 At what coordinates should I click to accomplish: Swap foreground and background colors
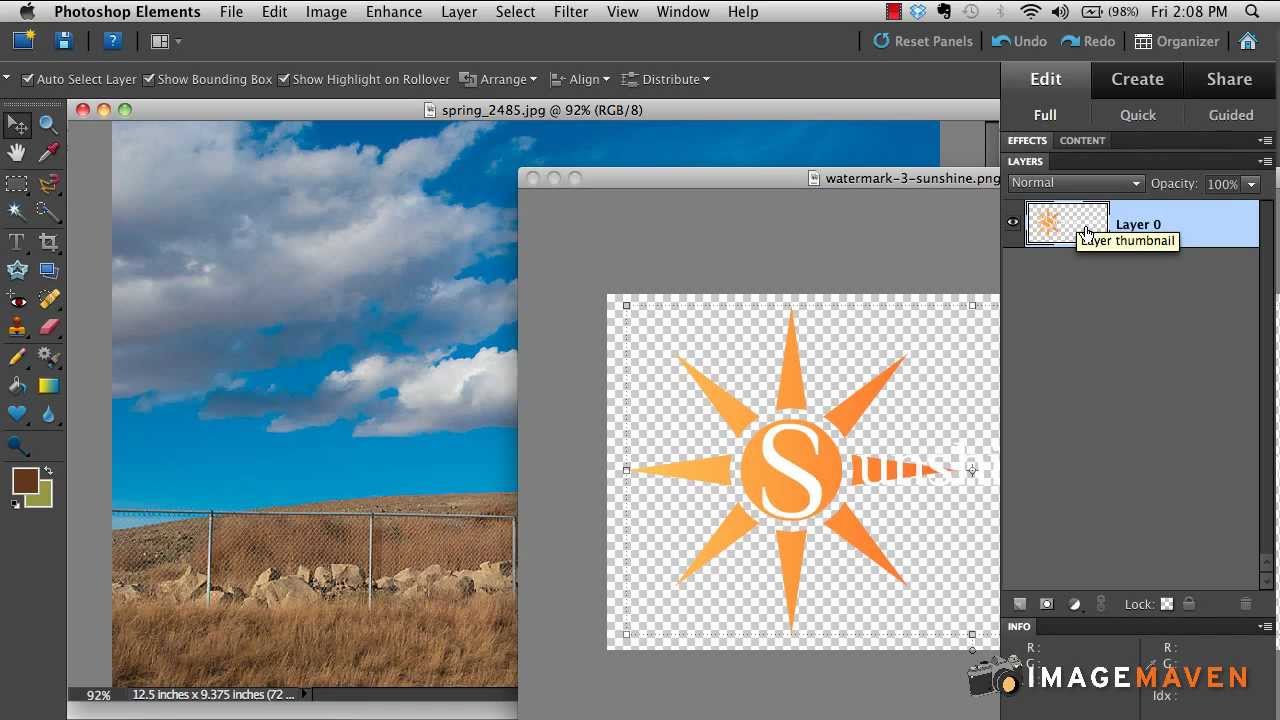(48, 471)
